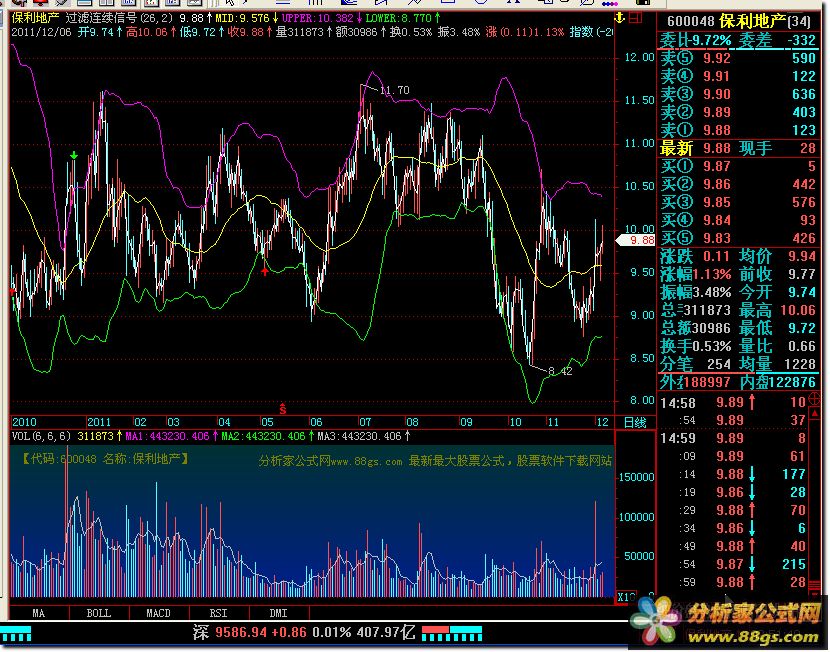
Task: Click the red up-arrow buy signal on chart
Action: click(265, 271)
